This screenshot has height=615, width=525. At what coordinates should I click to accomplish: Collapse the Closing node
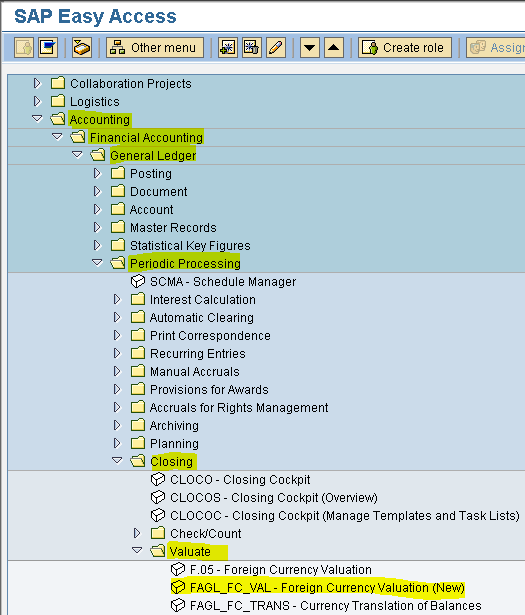[x=117, y=460]
